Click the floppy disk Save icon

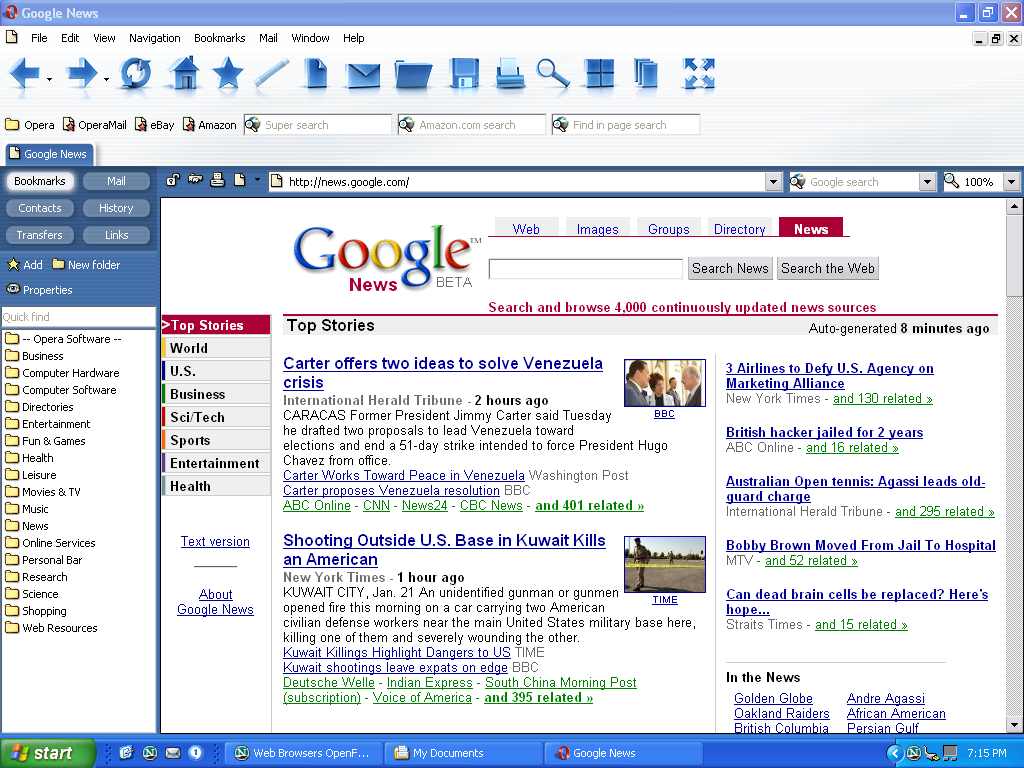click(x=464, y=75)
